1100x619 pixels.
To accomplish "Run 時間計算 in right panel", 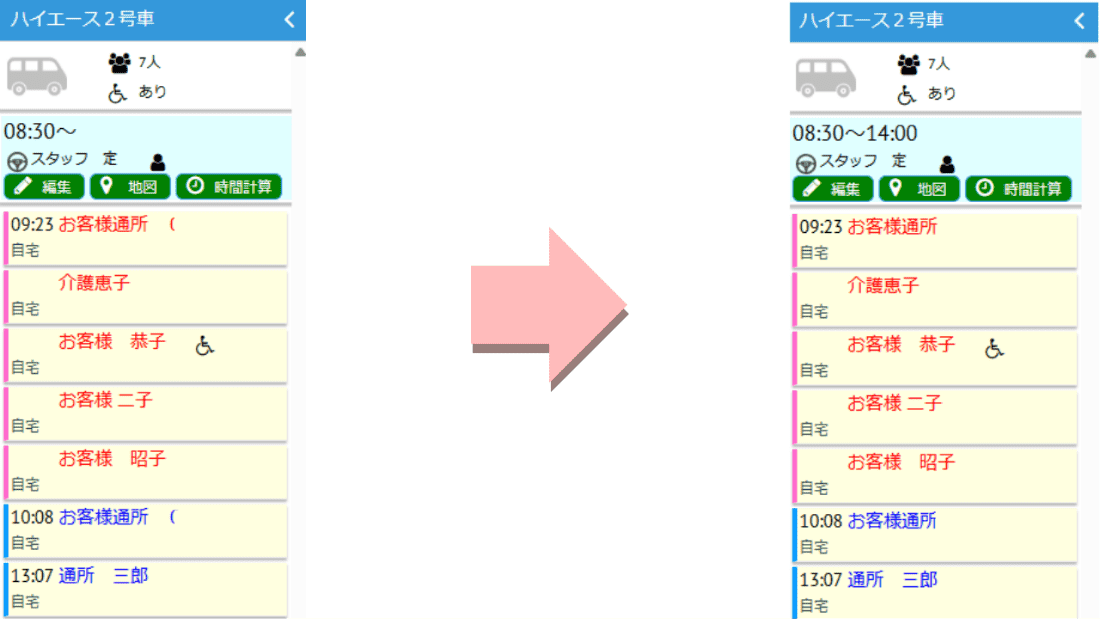I will (1019, 189).
